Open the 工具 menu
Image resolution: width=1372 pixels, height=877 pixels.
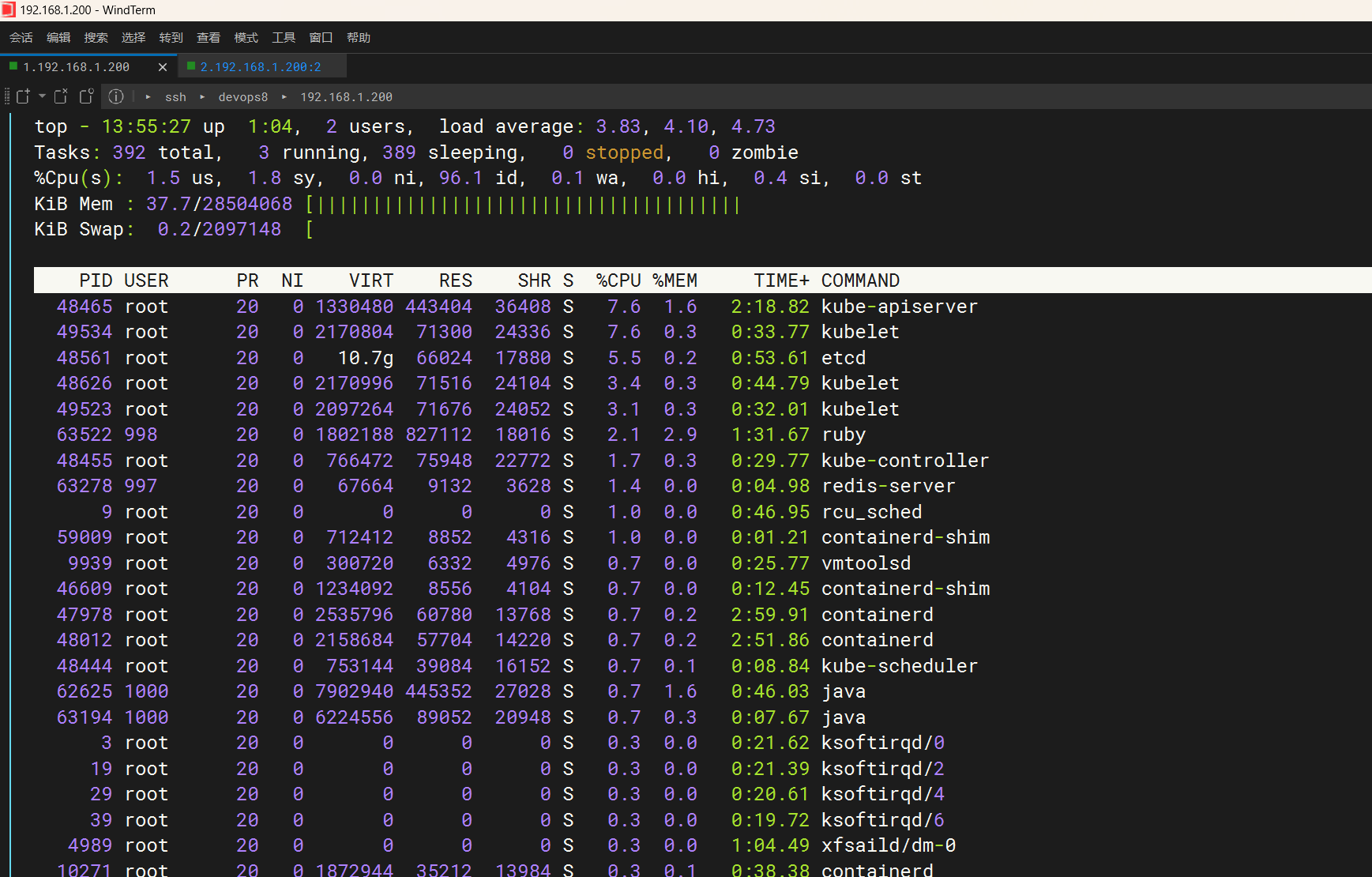[x=284, y=37]
